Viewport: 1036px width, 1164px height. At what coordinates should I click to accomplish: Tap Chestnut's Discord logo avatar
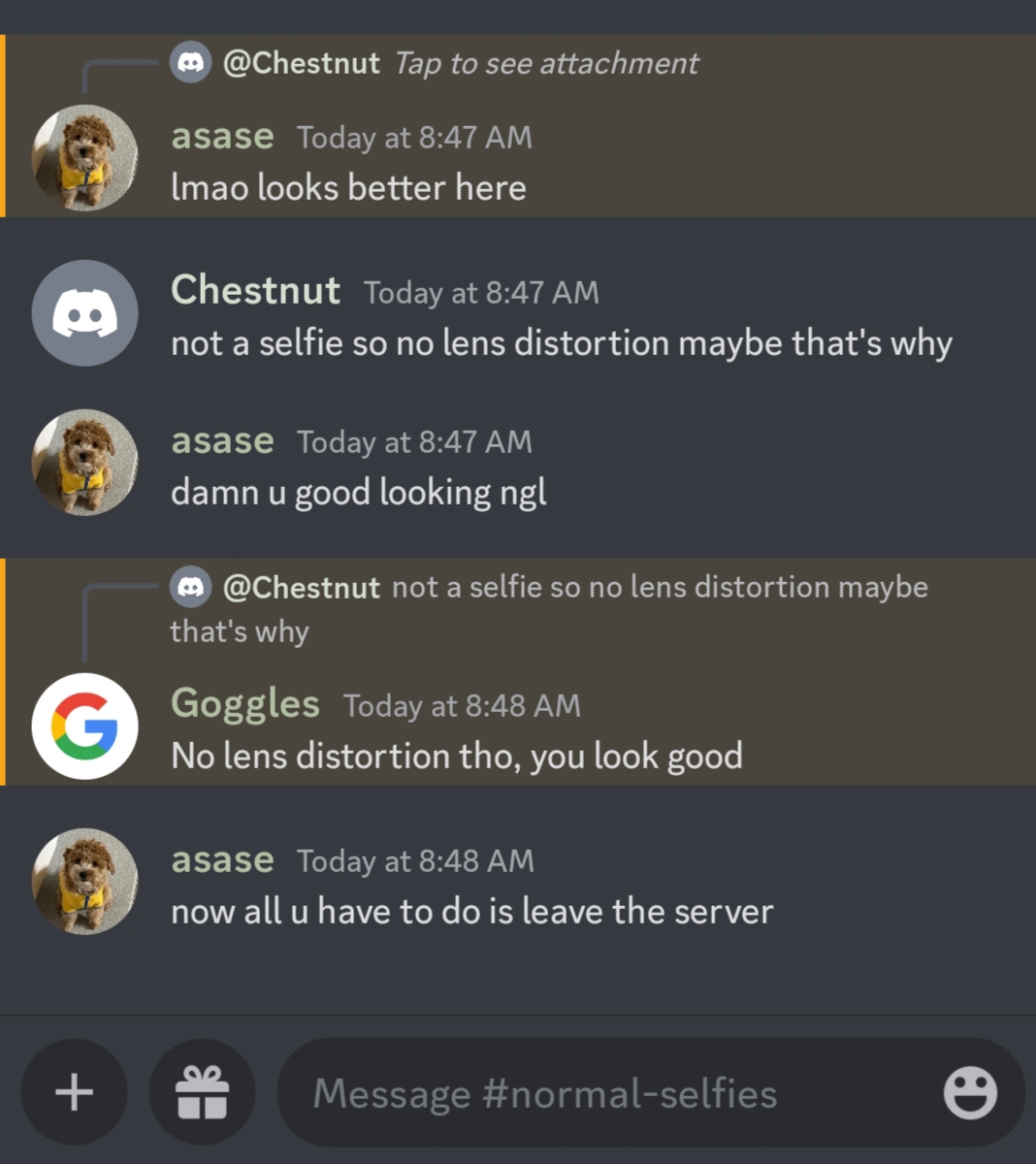pos(84,312)
